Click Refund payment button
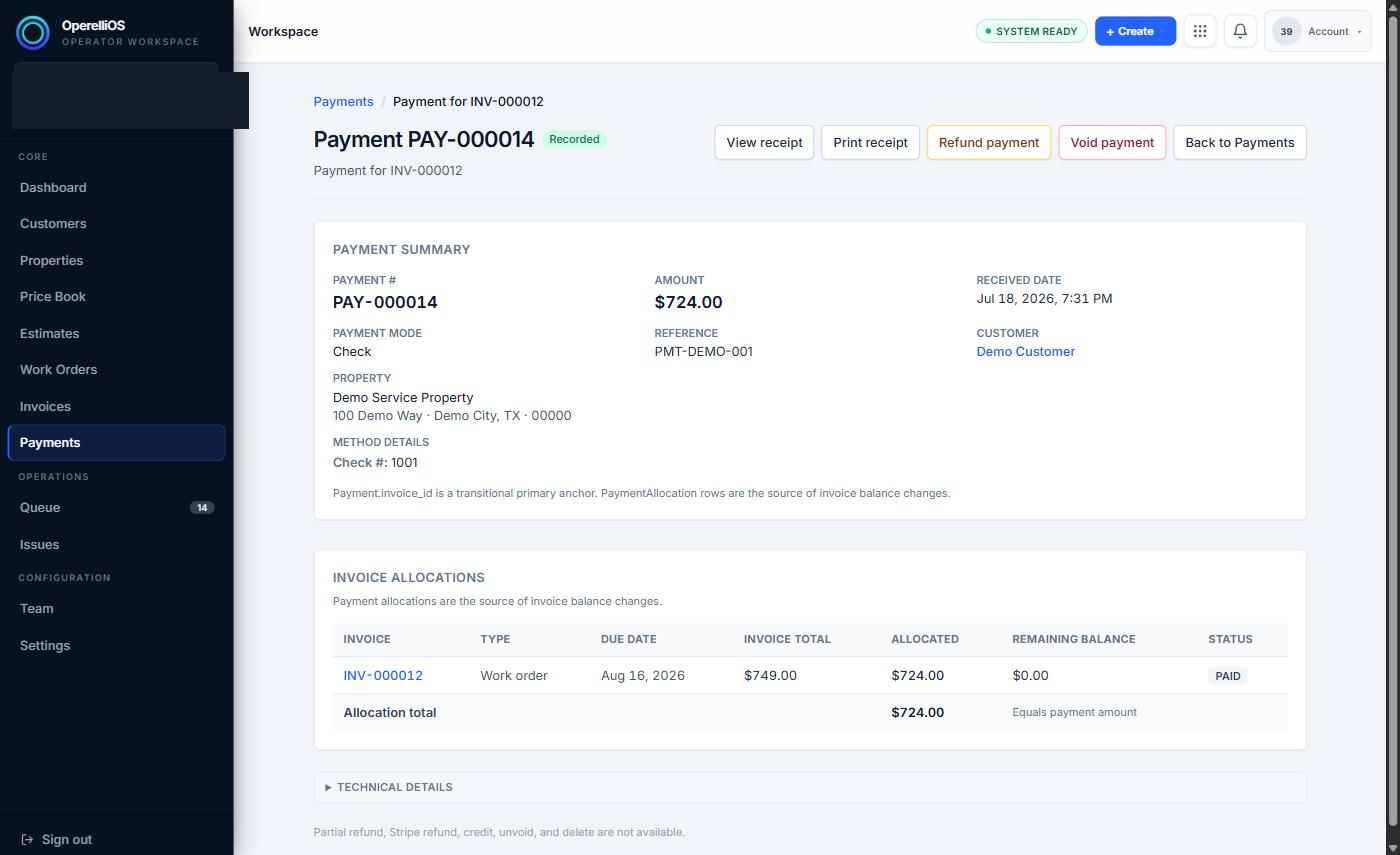1400x855 pixels. (x=988, y=142)
